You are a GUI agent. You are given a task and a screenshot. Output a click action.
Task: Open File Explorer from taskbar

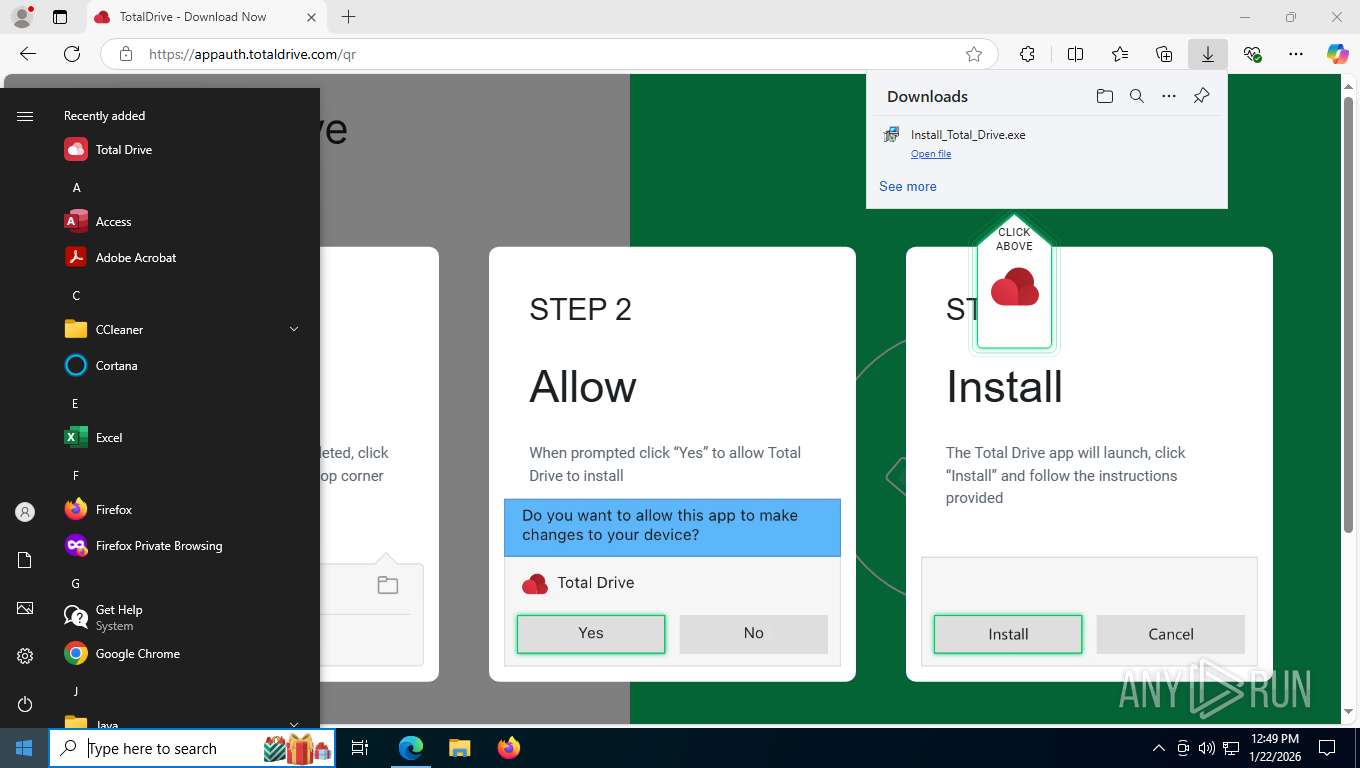[x=459, y=748]
